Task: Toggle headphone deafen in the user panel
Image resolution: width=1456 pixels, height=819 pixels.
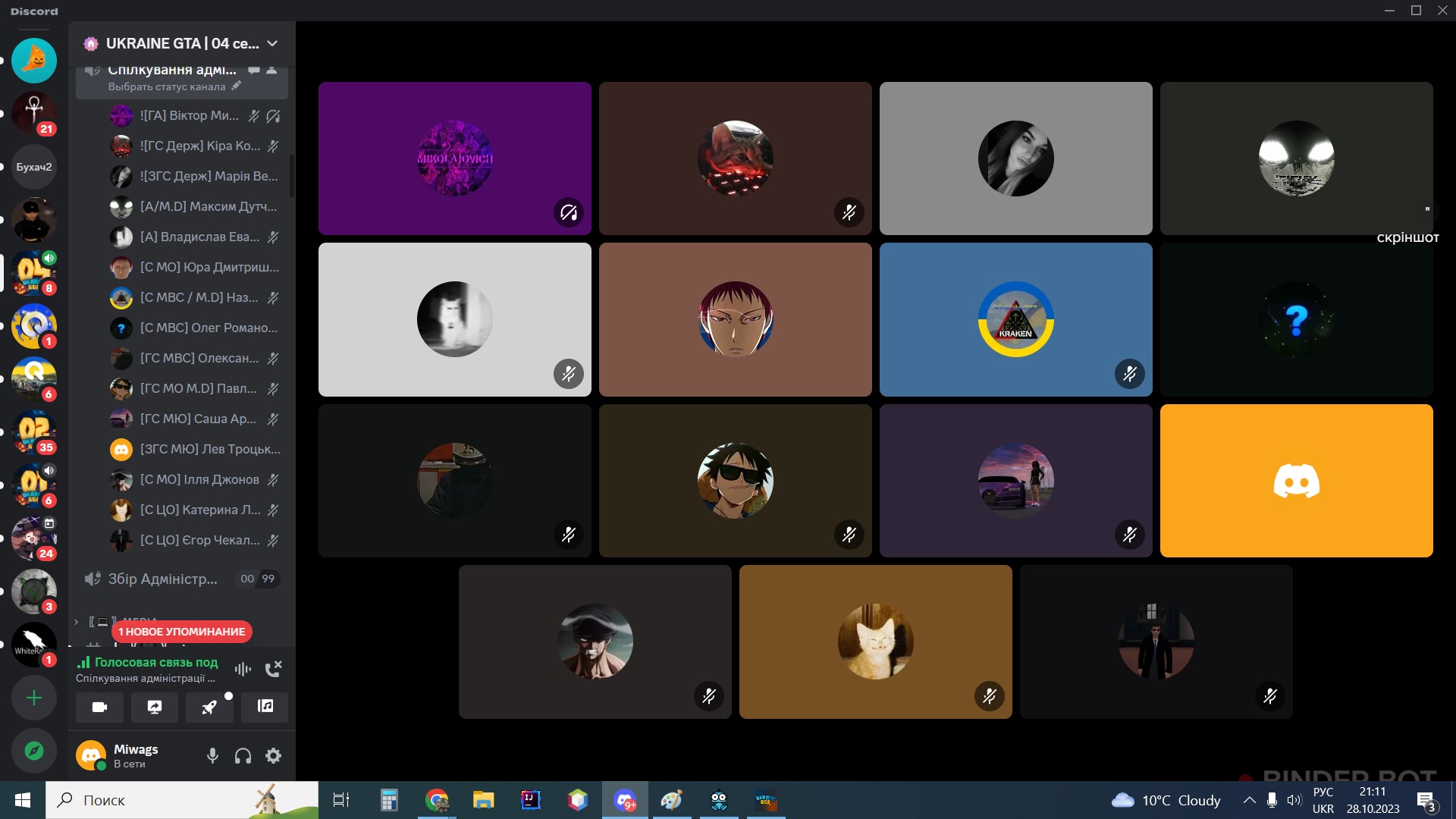Action: (x=243, y=756)
